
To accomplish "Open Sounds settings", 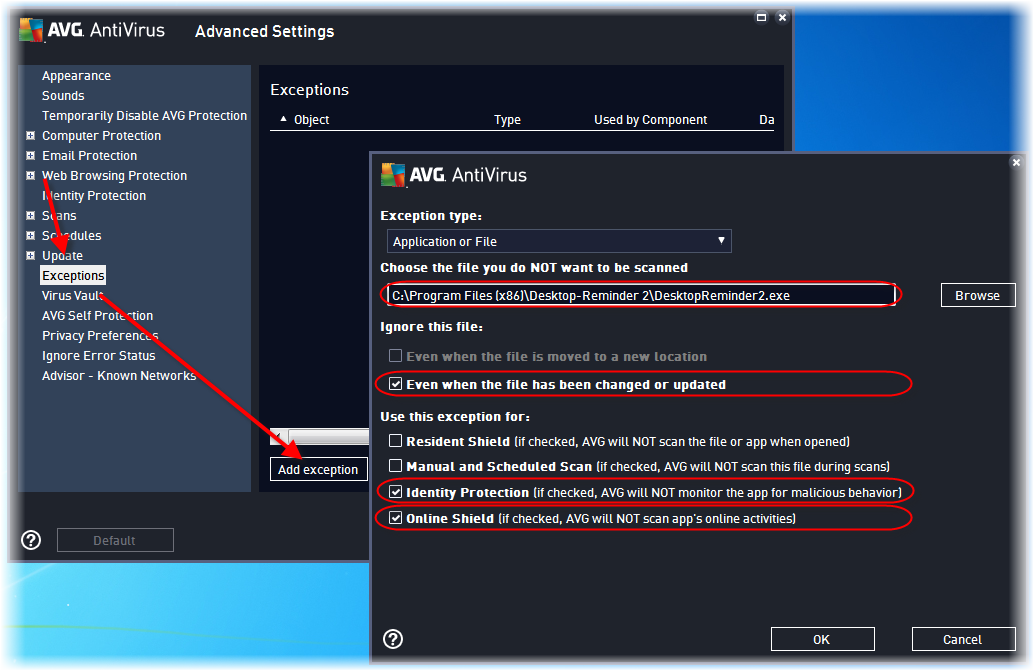I will (63, 96).
